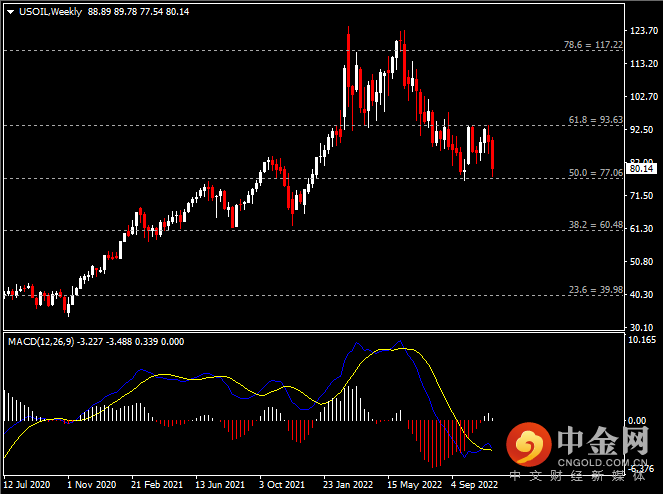Click the 12 Jul 2020 date label
This screenshot has width=663, height=494.
coord(26,483)
